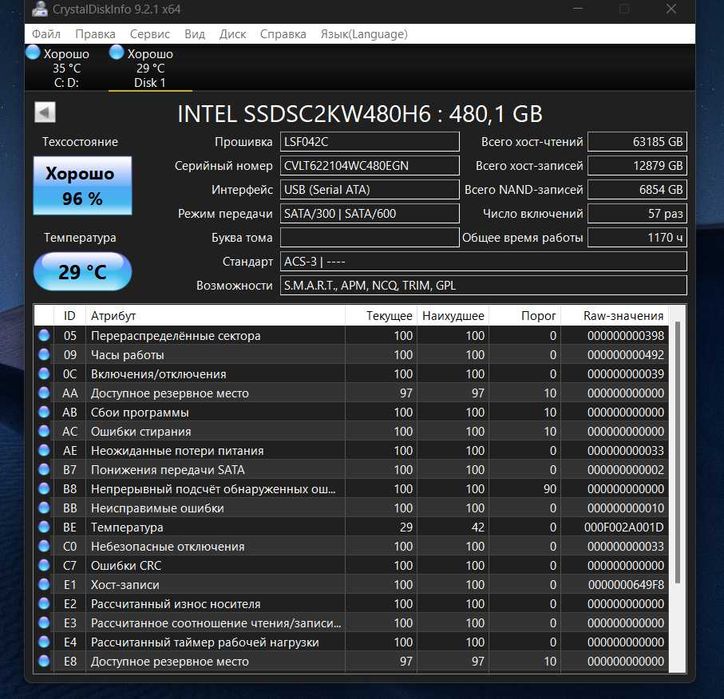The height and width of the screenshot is (699, 724).
Task: Click status icon of row 0C Включения/отключения
Action: tap(44, 374)
